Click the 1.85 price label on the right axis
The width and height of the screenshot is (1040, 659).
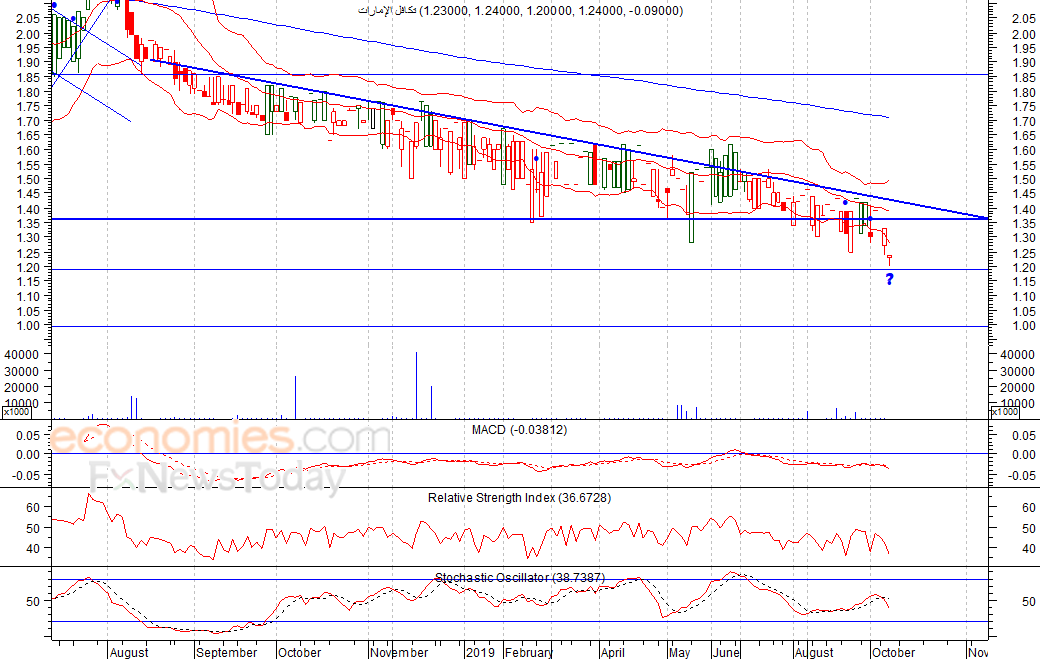point(1024,78)
